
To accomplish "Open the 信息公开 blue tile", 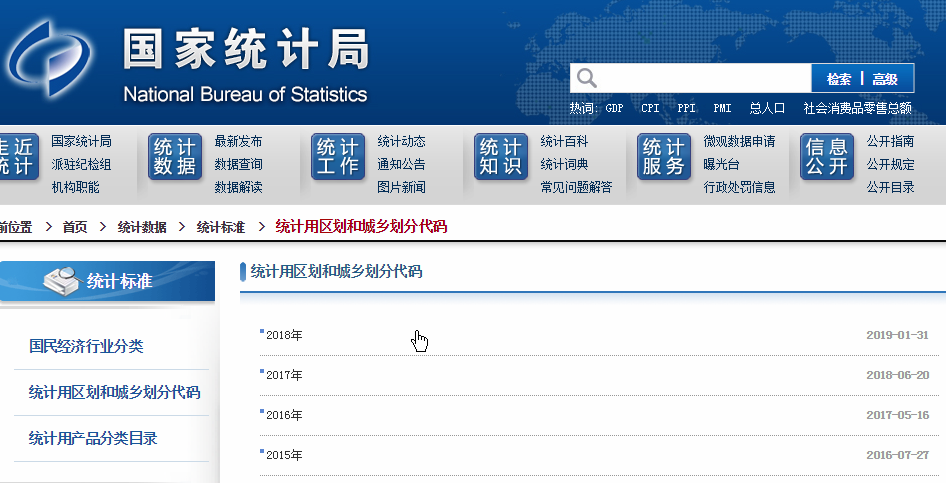I will pyautogui.click(x=827, y=157).
